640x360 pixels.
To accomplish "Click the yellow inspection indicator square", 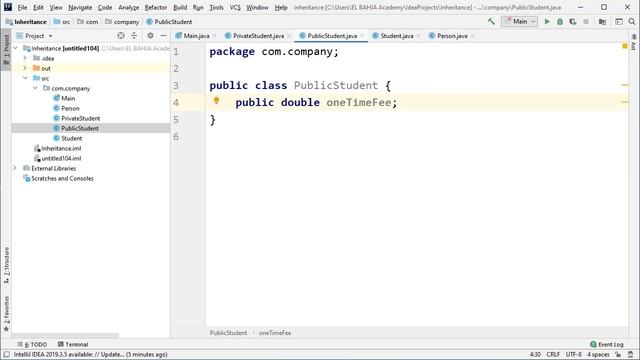I will click(624, 47).
